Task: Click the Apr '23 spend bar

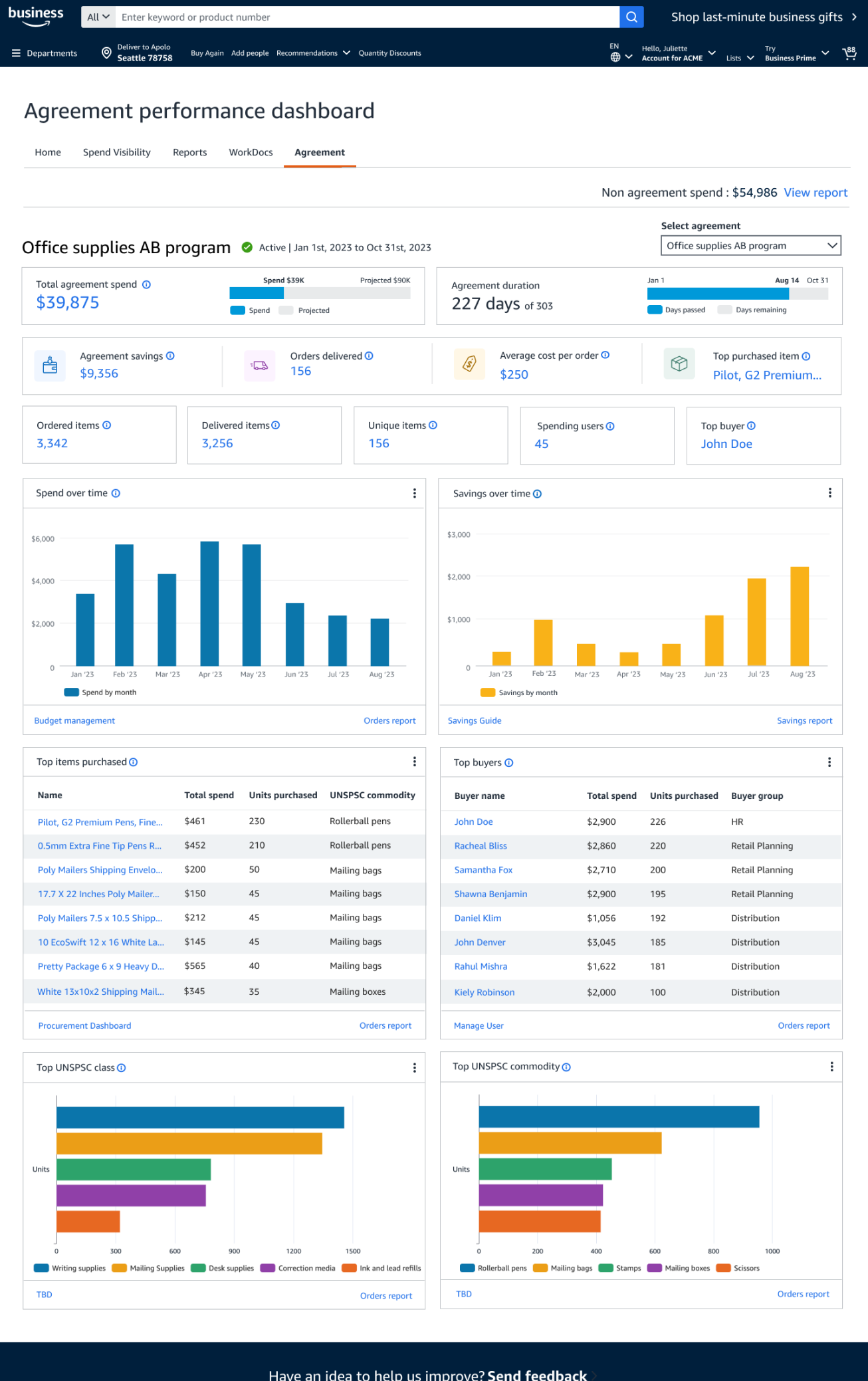Action: pyautogui.click(x=209, y=603)
